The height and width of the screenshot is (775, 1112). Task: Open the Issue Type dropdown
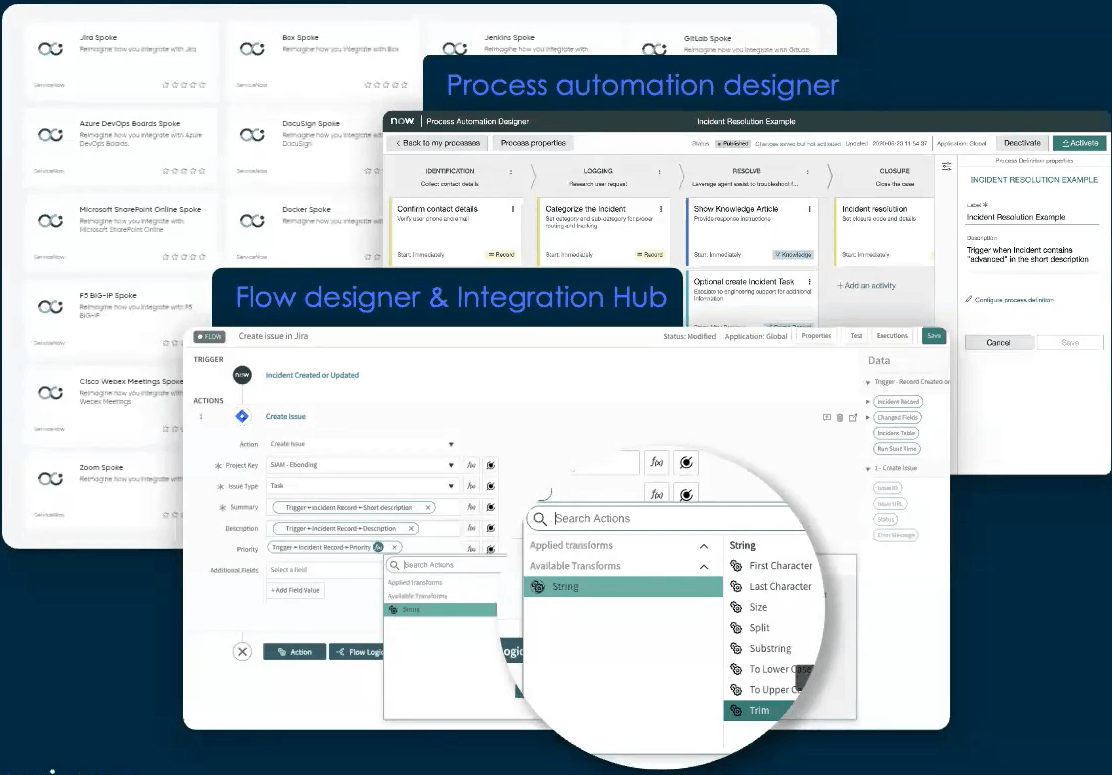tap(452, 486)
